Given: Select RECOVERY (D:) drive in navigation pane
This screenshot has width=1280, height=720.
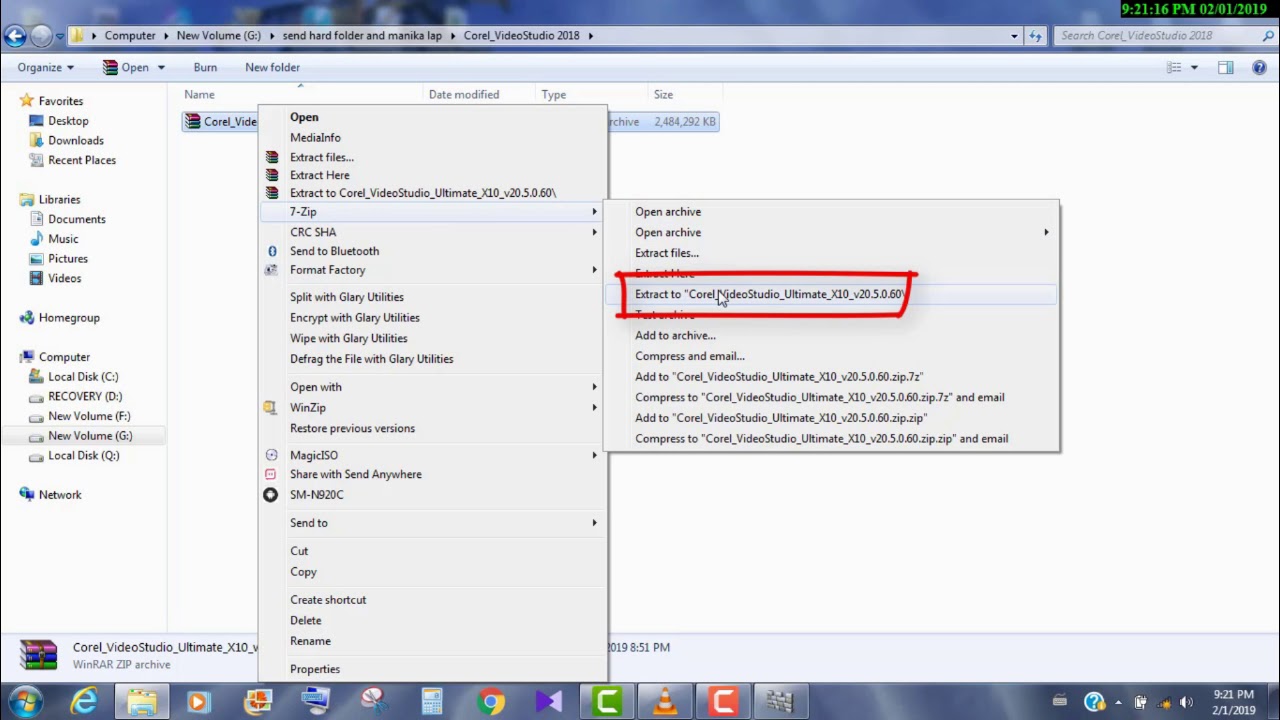Looking at the screenshot, I should click(85, 396).
